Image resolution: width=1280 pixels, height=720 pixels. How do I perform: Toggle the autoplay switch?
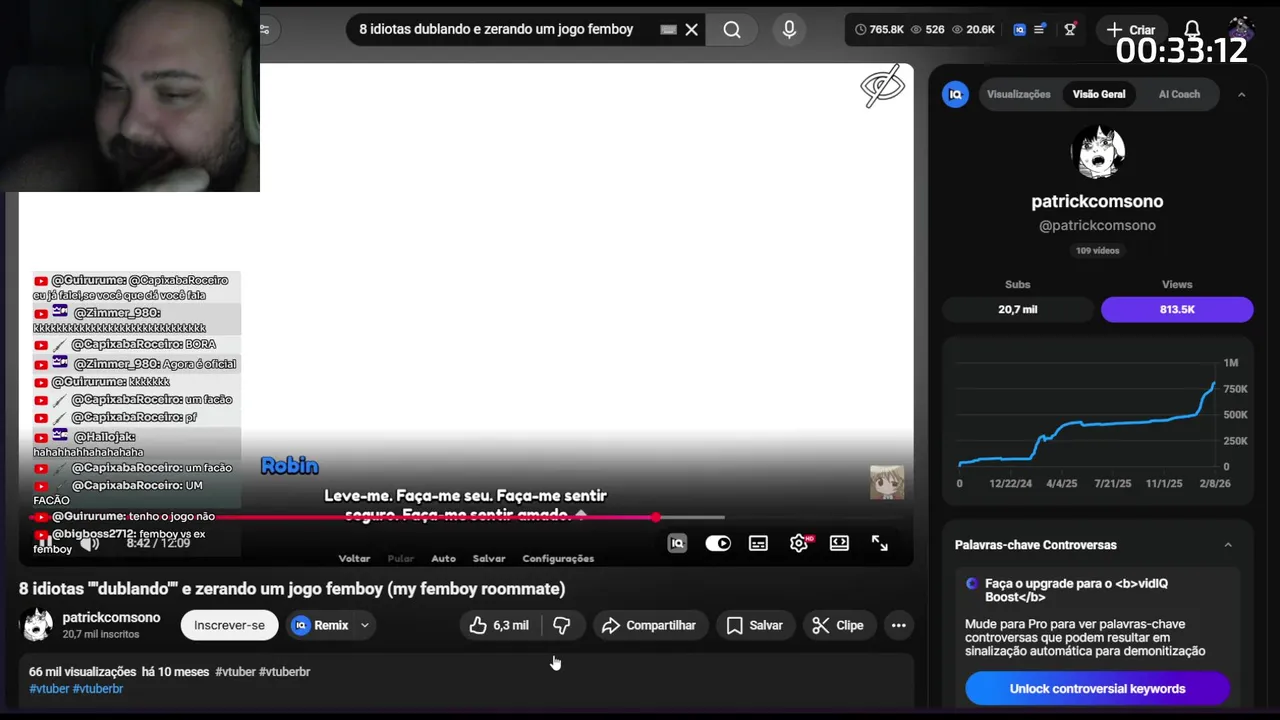point(718,543)
